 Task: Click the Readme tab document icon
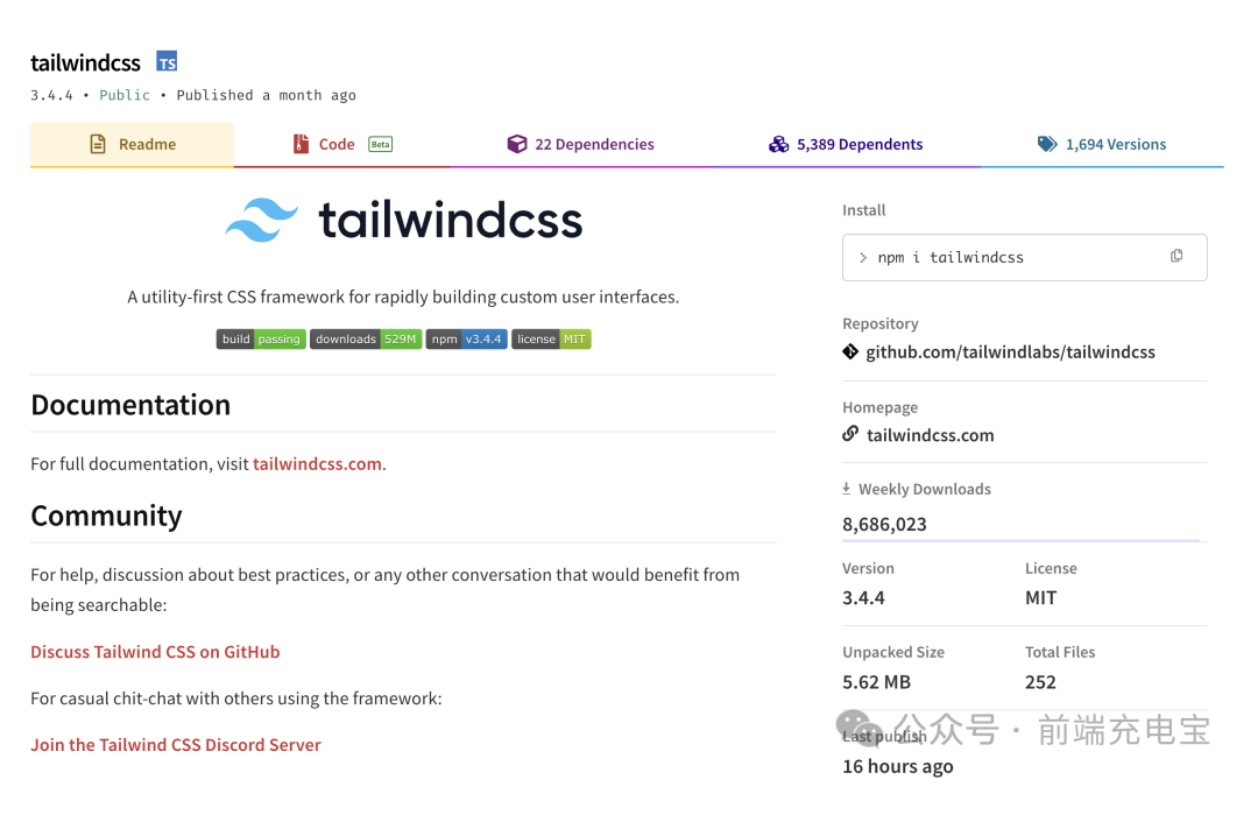pos(98,144)
